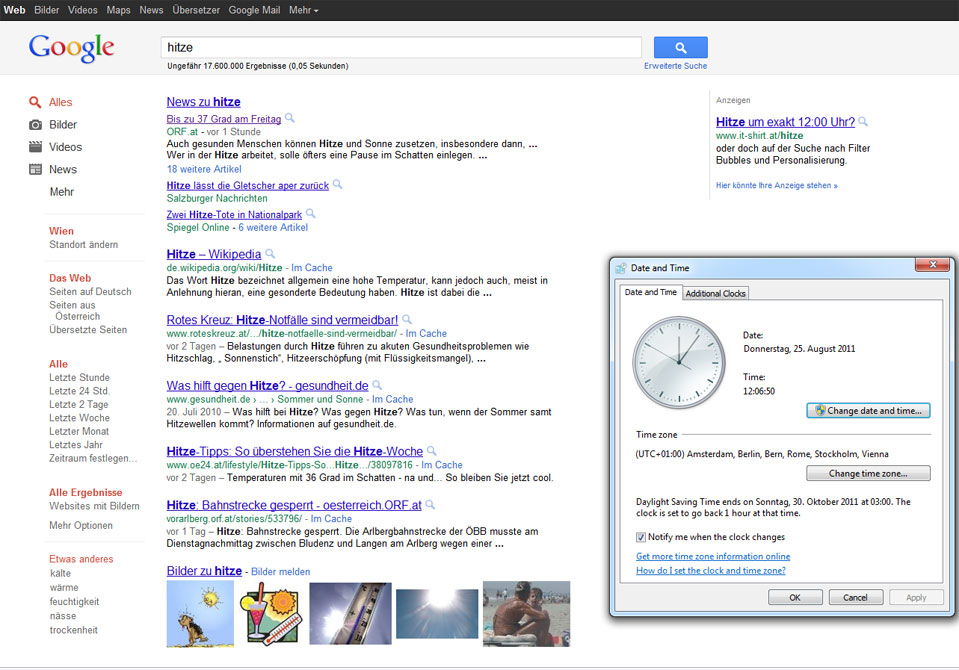The image size is (959, 670).
Task: Preview magnifier next to gesundheit.de result
Action: pyautogui.click(x=377, y=385)
